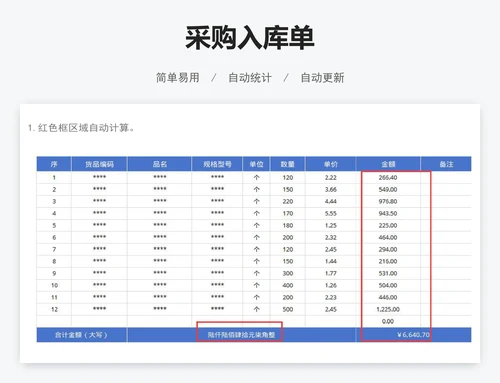Click the 合计金额（大写）label

tap(81, 335)
